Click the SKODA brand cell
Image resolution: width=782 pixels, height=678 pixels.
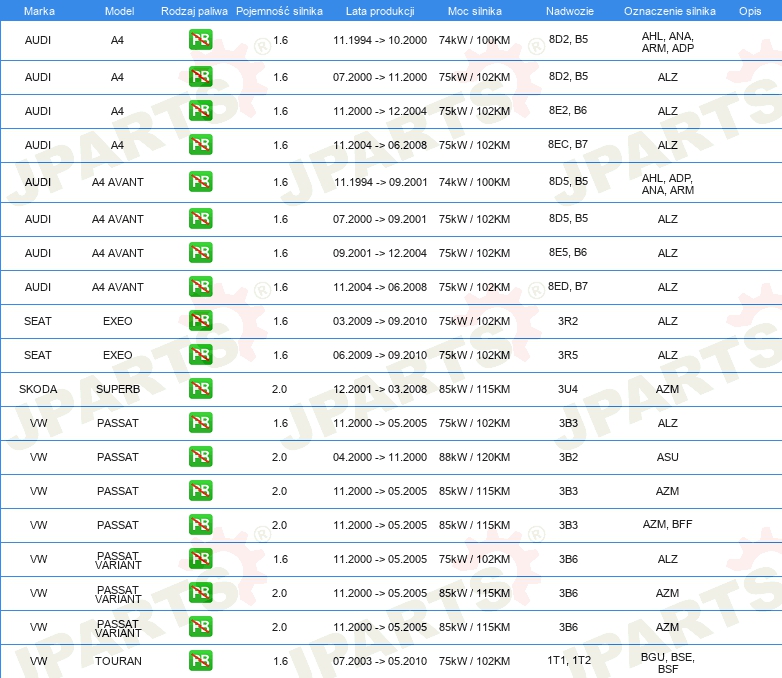pos(38,389)
